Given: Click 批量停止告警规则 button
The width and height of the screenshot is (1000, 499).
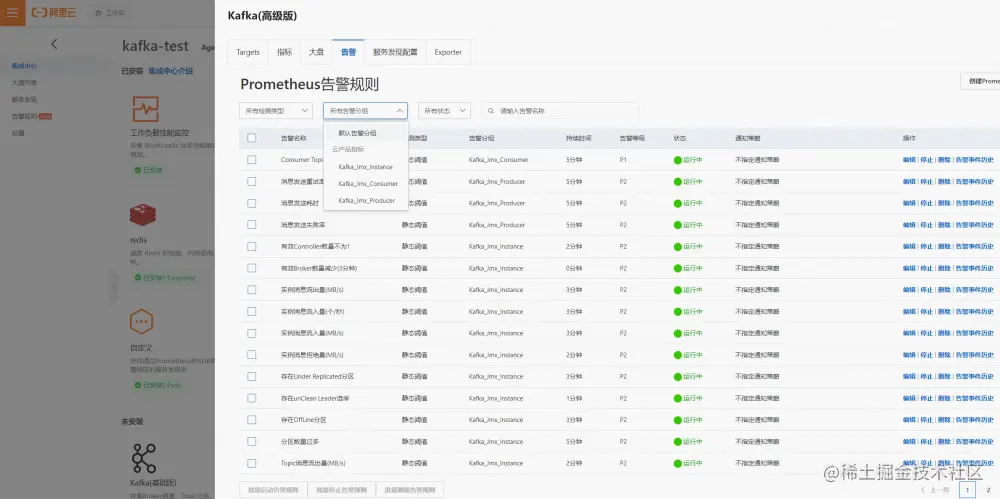Looking at the screenshot, I should 341,490.
